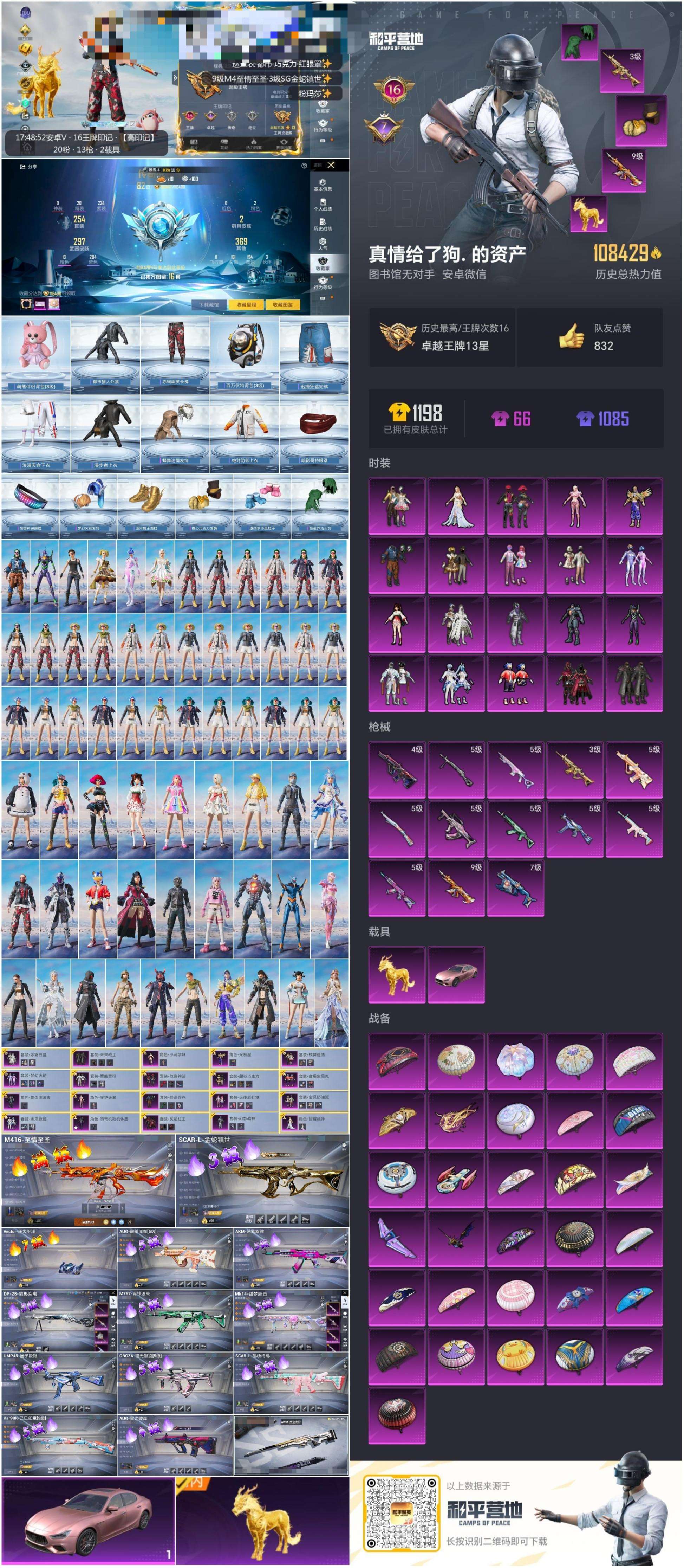Select the gold sneakers item
This screenshot has width=684, height=1568.
[145, 506]
